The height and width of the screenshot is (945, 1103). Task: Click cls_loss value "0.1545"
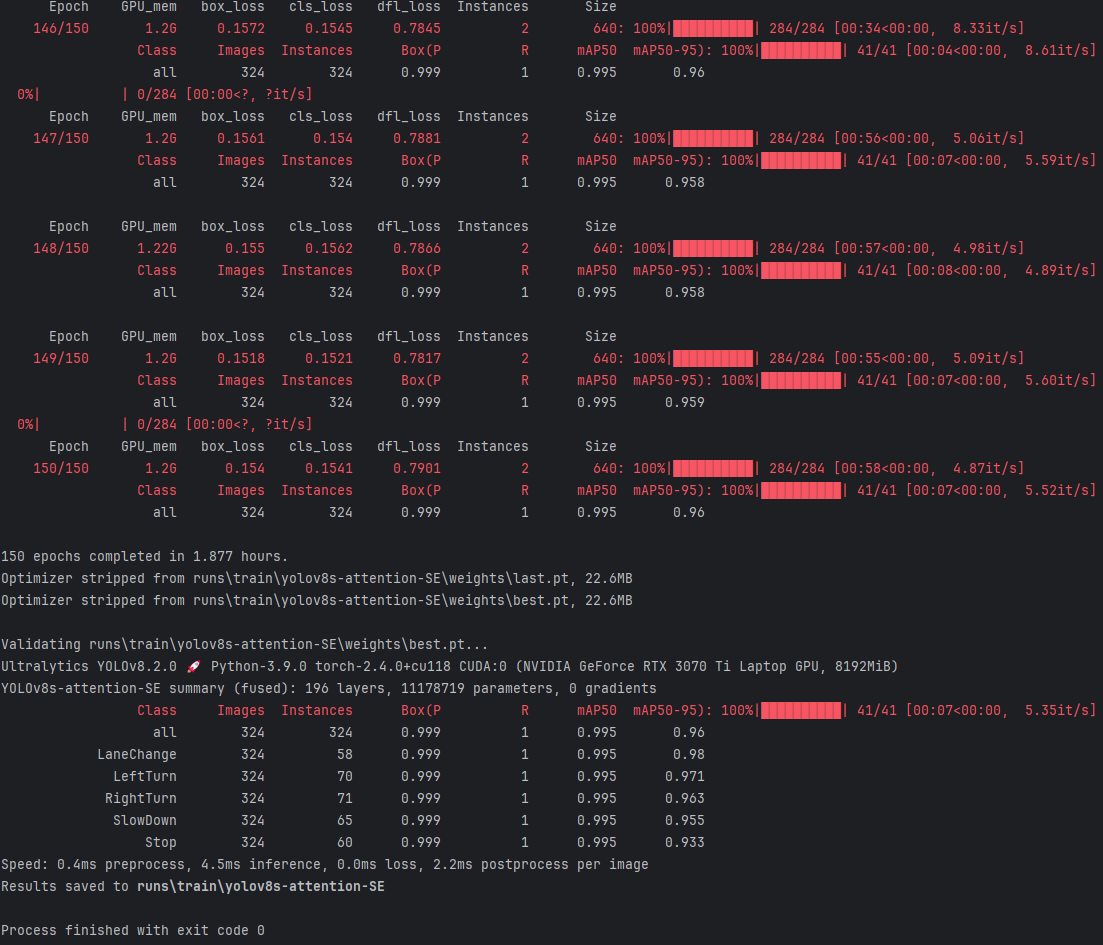click(x=329, y=29)
